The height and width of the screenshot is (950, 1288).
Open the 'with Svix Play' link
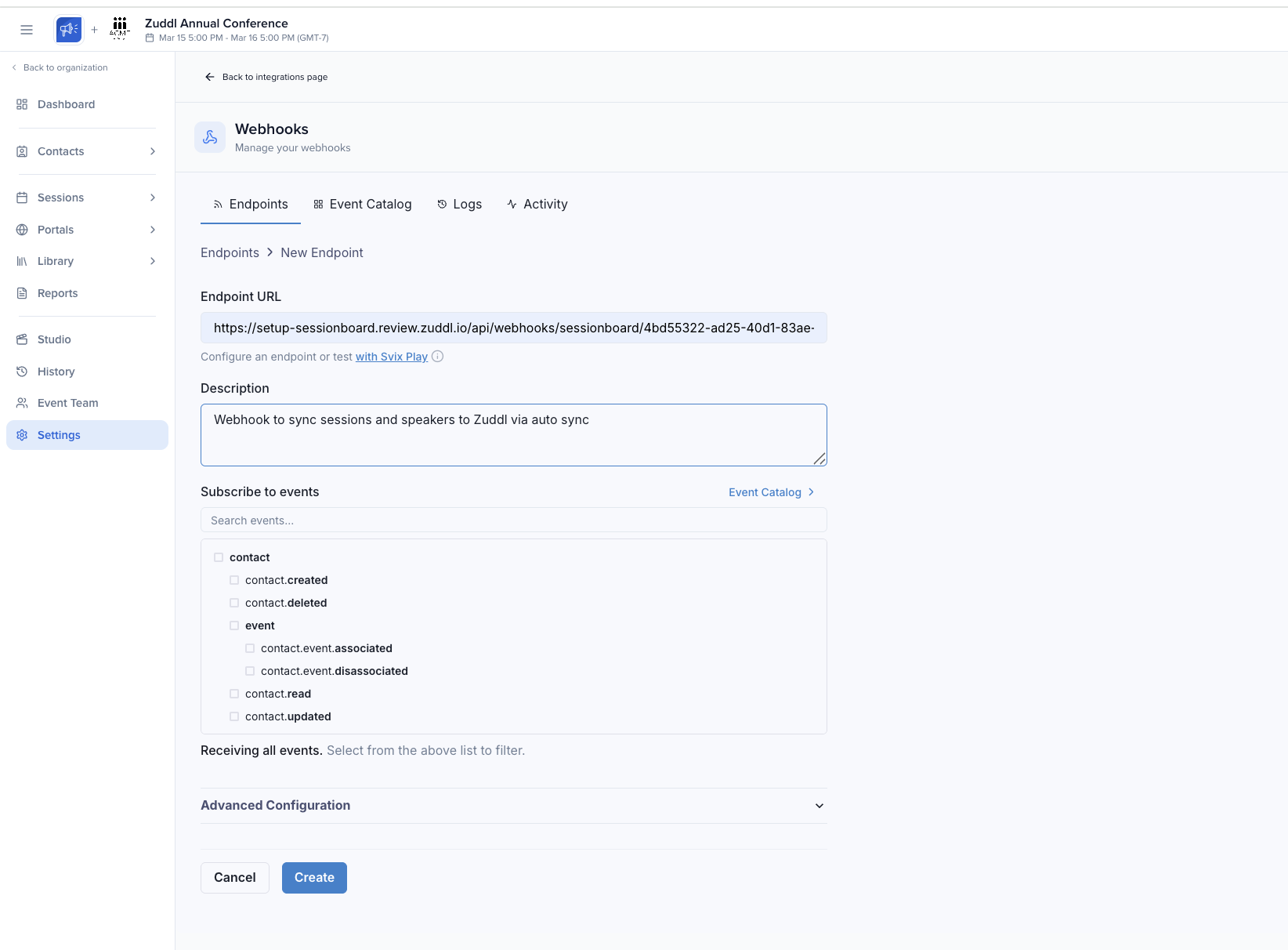tap(392, 357)
